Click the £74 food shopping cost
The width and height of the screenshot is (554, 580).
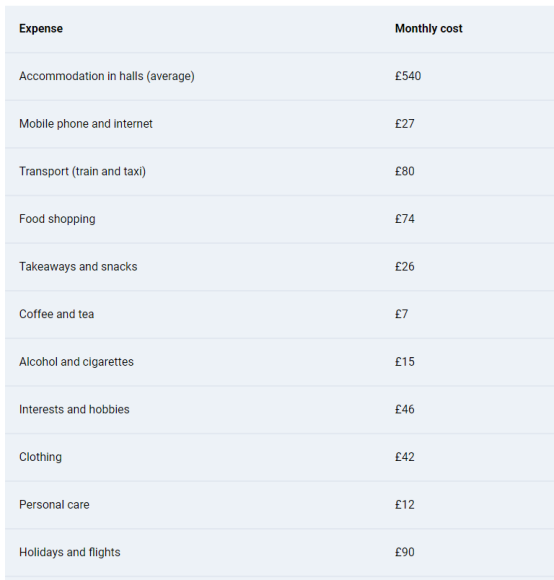pos(404,219)
